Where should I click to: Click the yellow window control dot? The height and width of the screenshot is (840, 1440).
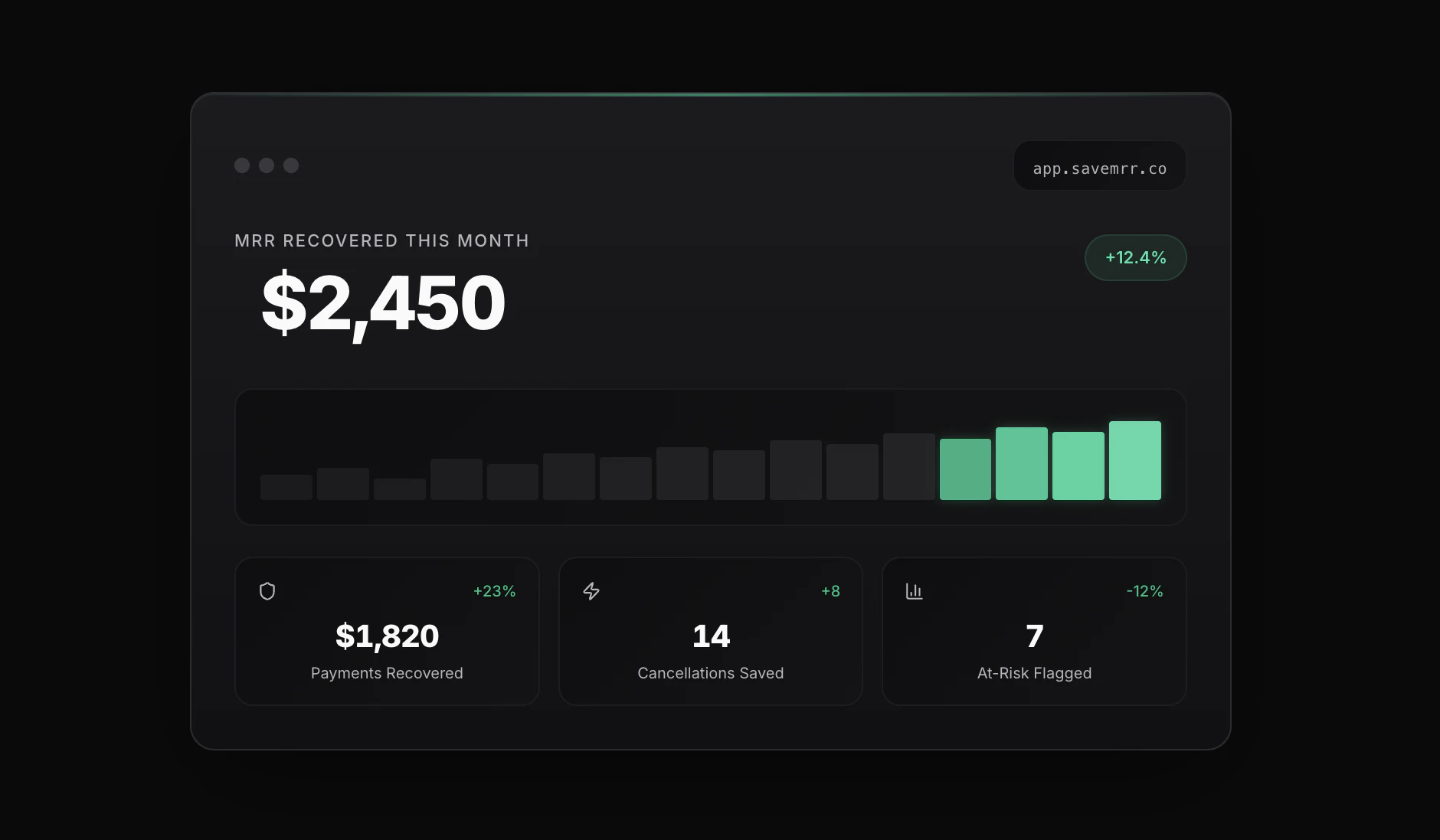[267, 165]
